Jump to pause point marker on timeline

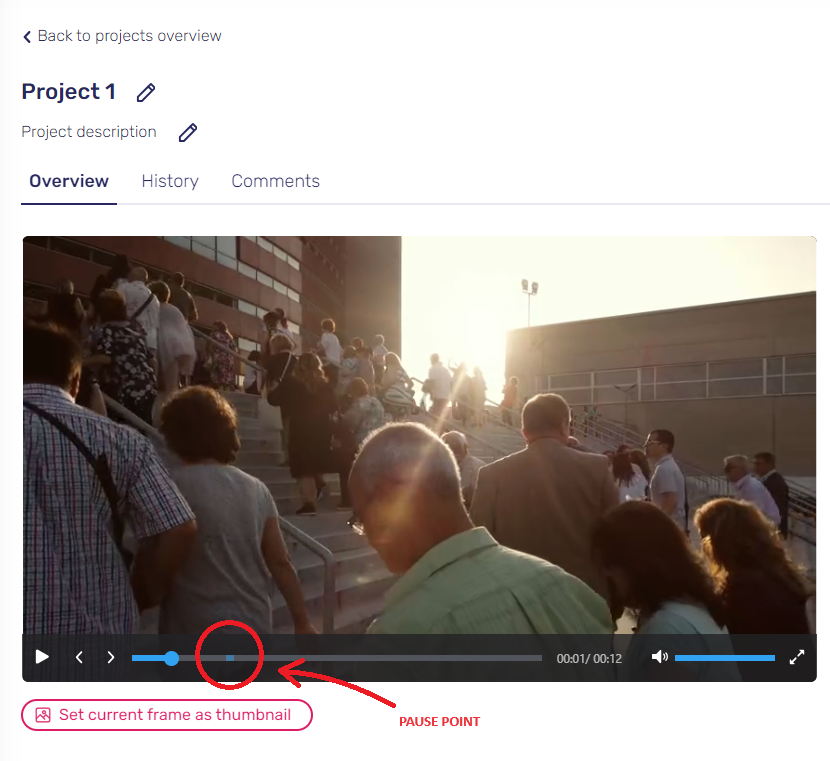coord(230,658)
